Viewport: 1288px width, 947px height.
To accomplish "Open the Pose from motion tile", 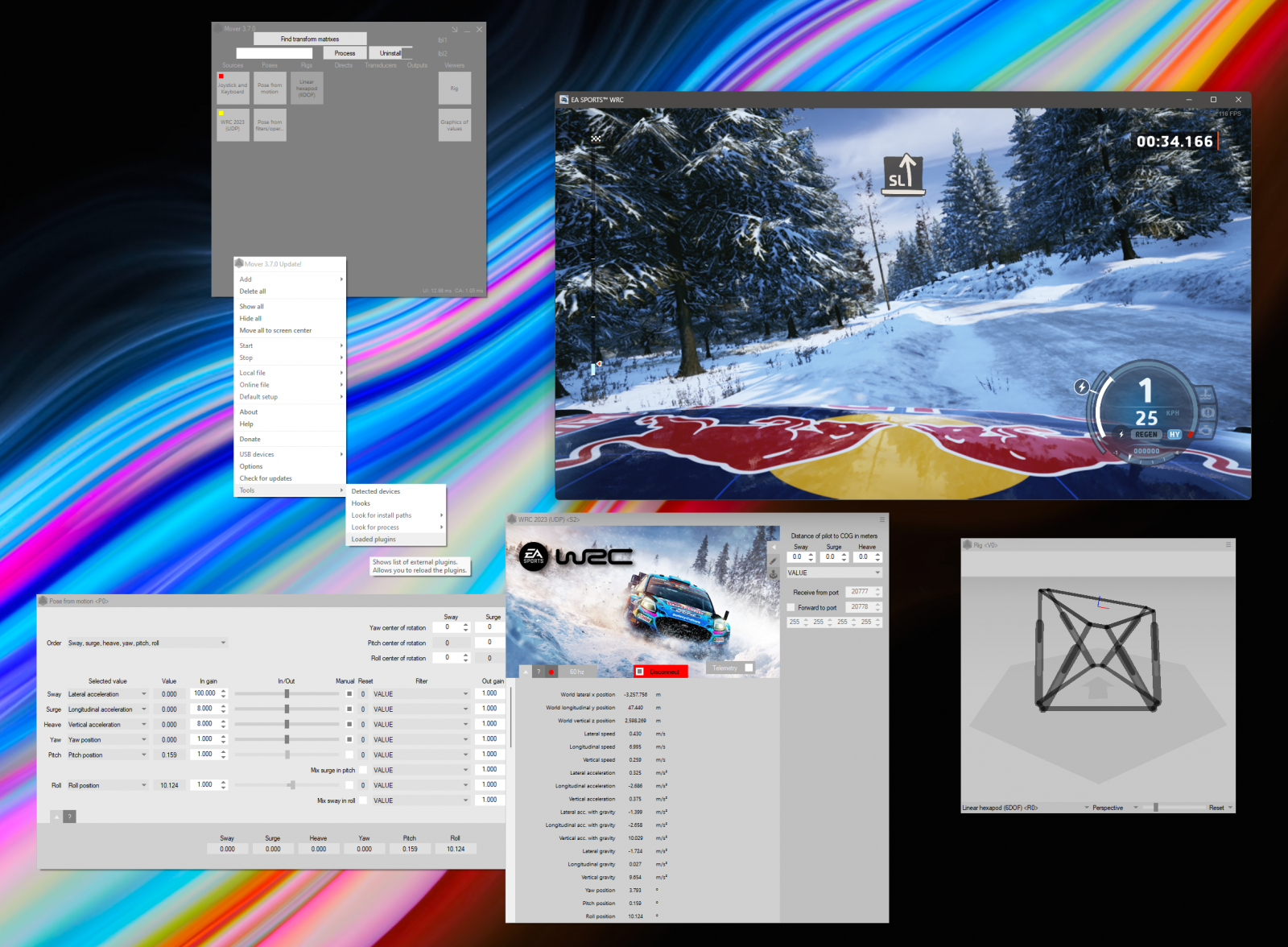I will tap(270, 88).
